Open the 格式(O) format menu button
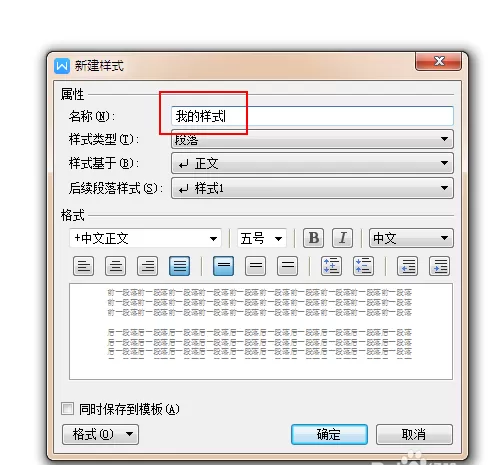 point(100,434)
